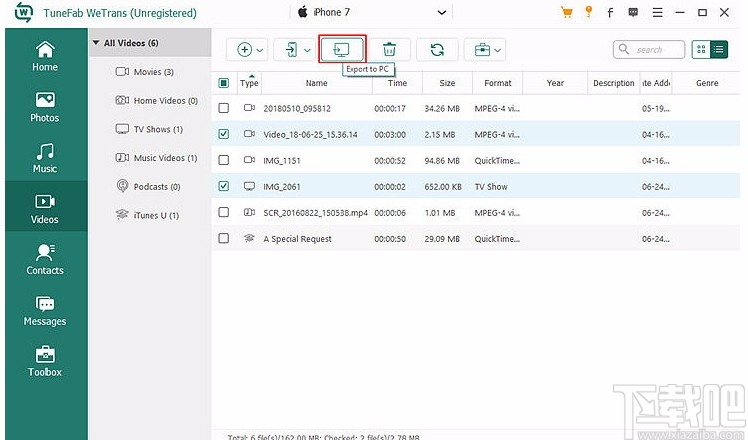Click the TV type icon of IMG_2061
The image size is (748, 440).
249,186
